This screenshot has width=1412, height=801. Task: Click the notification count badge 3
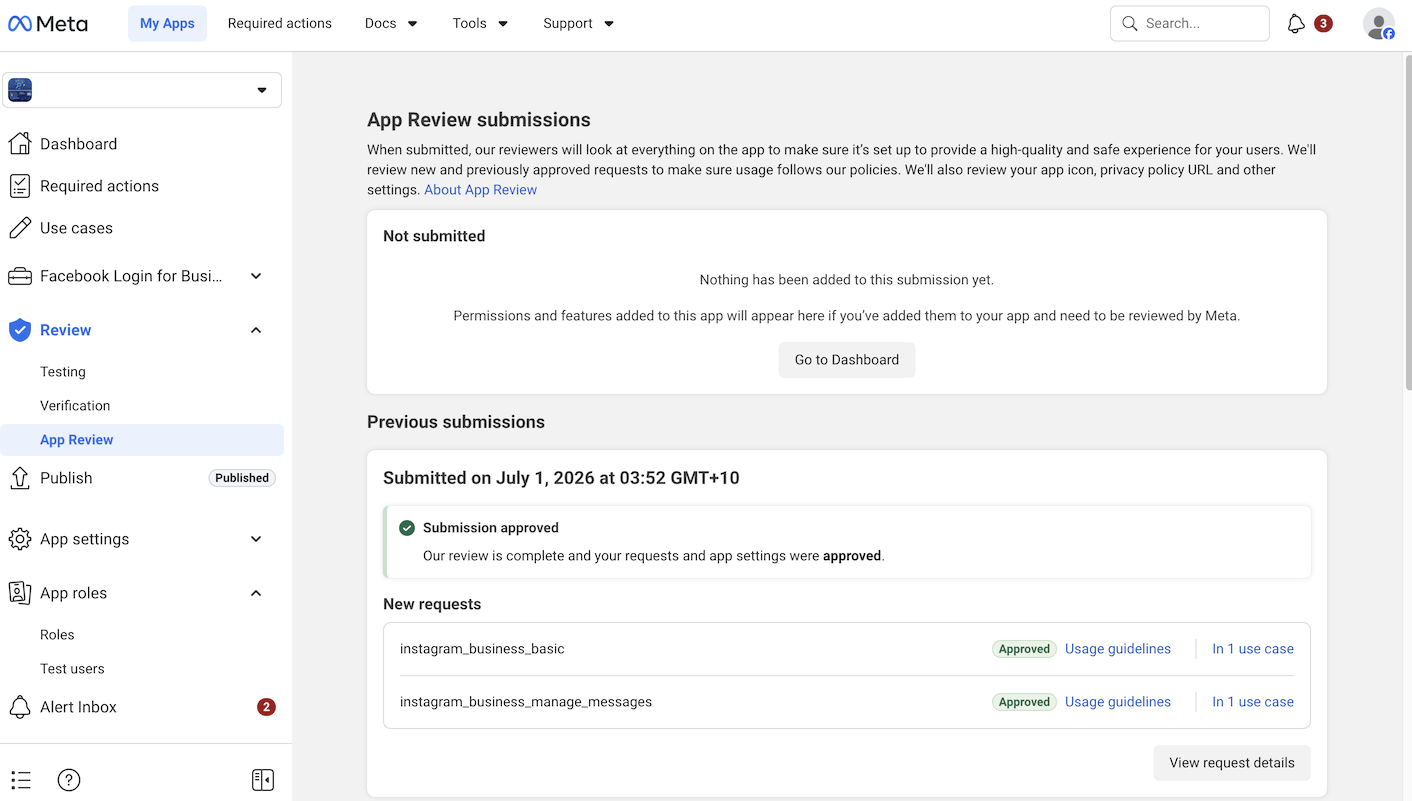point(1323,23)
